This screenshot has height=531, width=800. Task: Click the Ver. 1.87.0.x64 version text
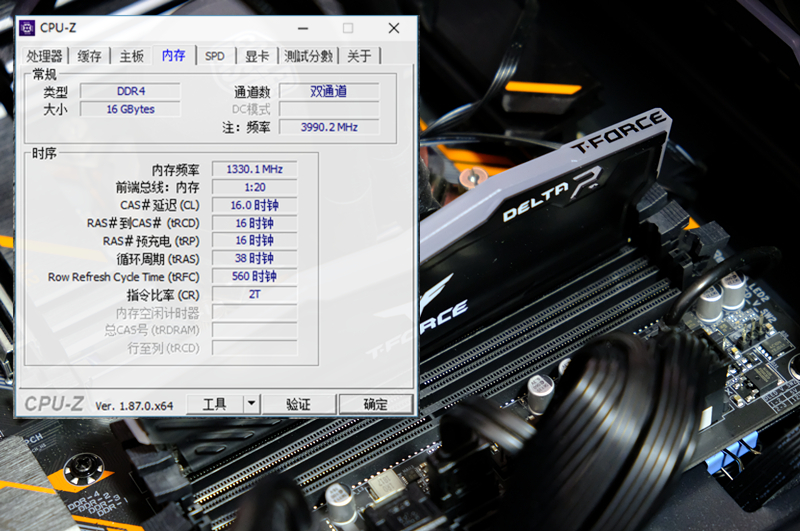(x=134, y=406)
